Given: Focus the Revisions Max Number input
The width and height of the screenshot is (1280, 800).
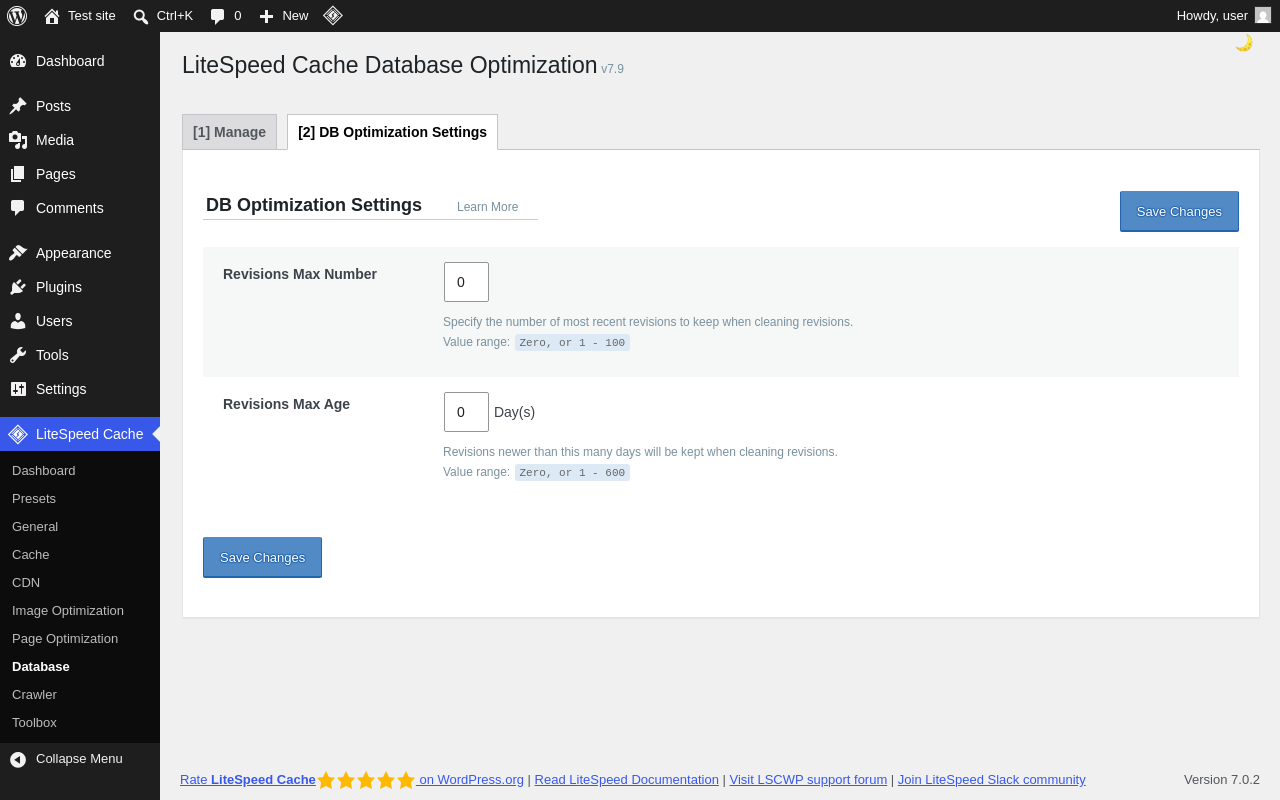Looking at the screenshot, I should click(466, 282).
